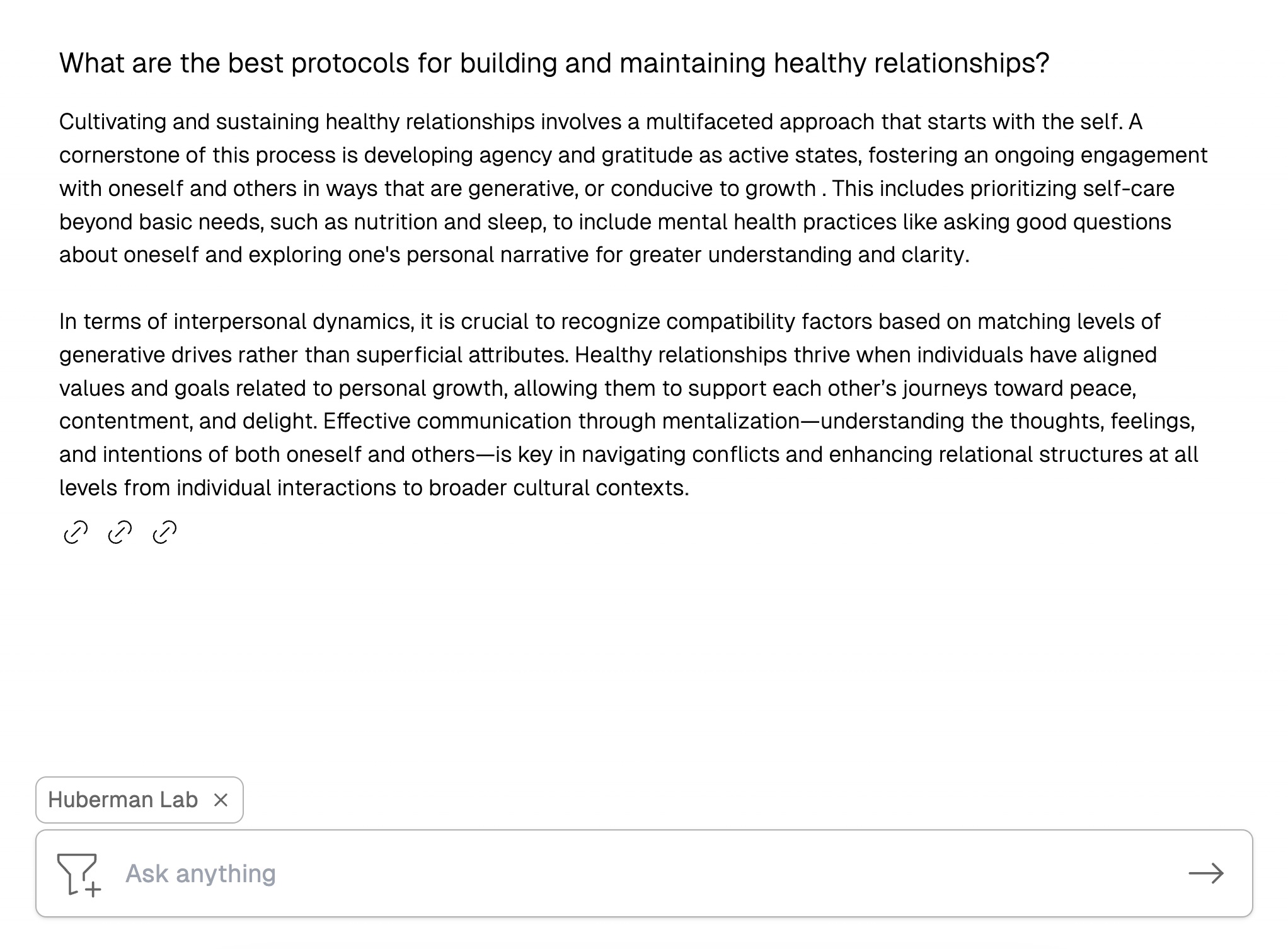Click the phrase "cultural contexts" ending the answer

click(x=600, y=488)
